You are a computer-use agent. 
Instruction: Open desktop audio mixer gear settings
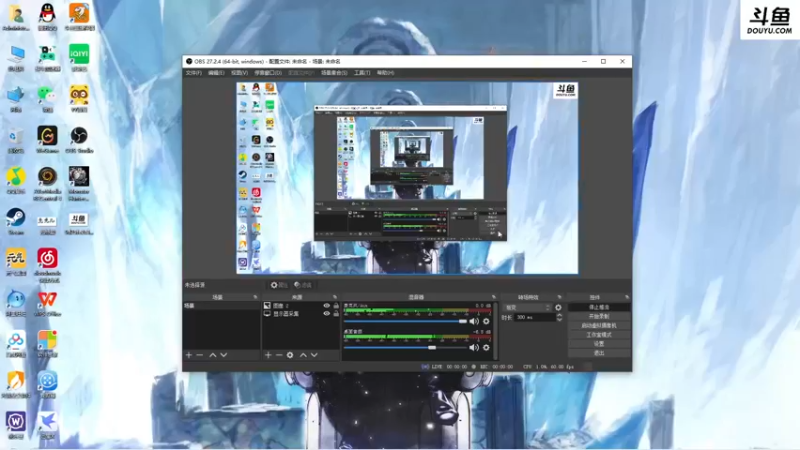[486, 347]
